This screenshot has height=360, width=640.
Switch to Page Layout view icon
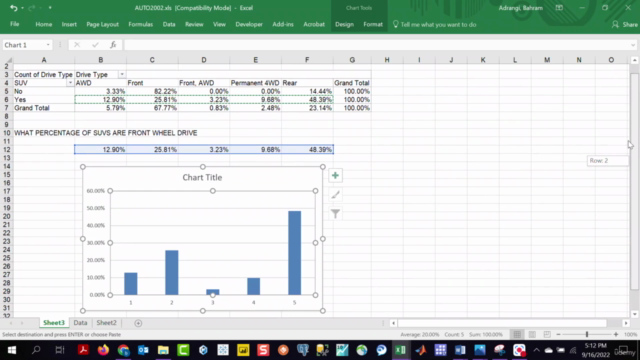click(532, 335)
